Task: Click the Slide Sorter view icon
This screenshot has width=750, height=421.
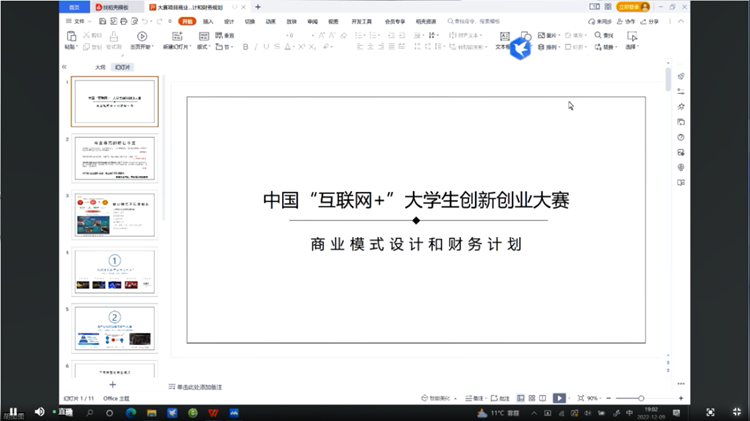Action: tap(532, 398)
